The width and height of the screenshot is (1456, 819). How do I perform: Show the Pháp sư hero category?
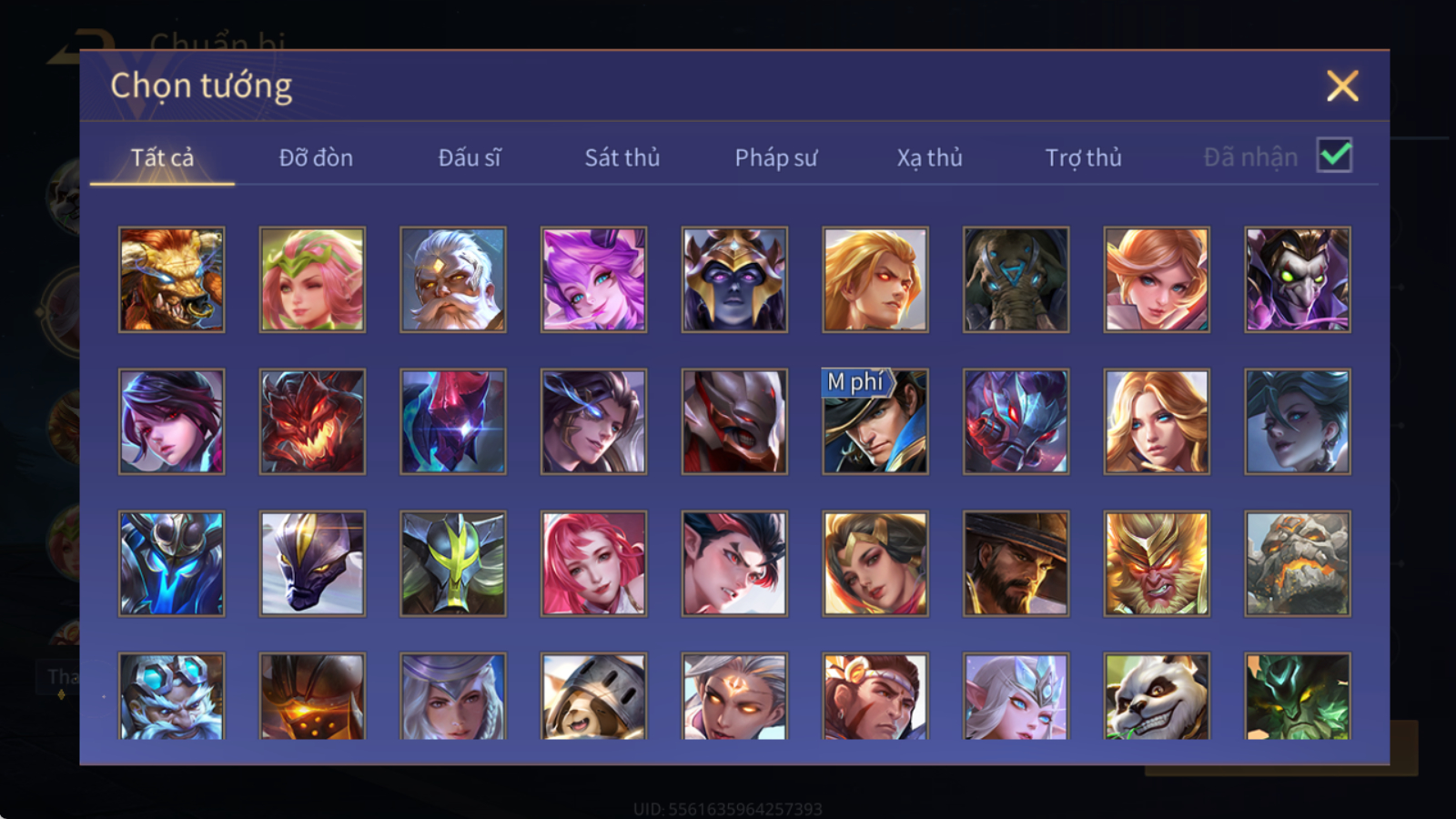776,157
